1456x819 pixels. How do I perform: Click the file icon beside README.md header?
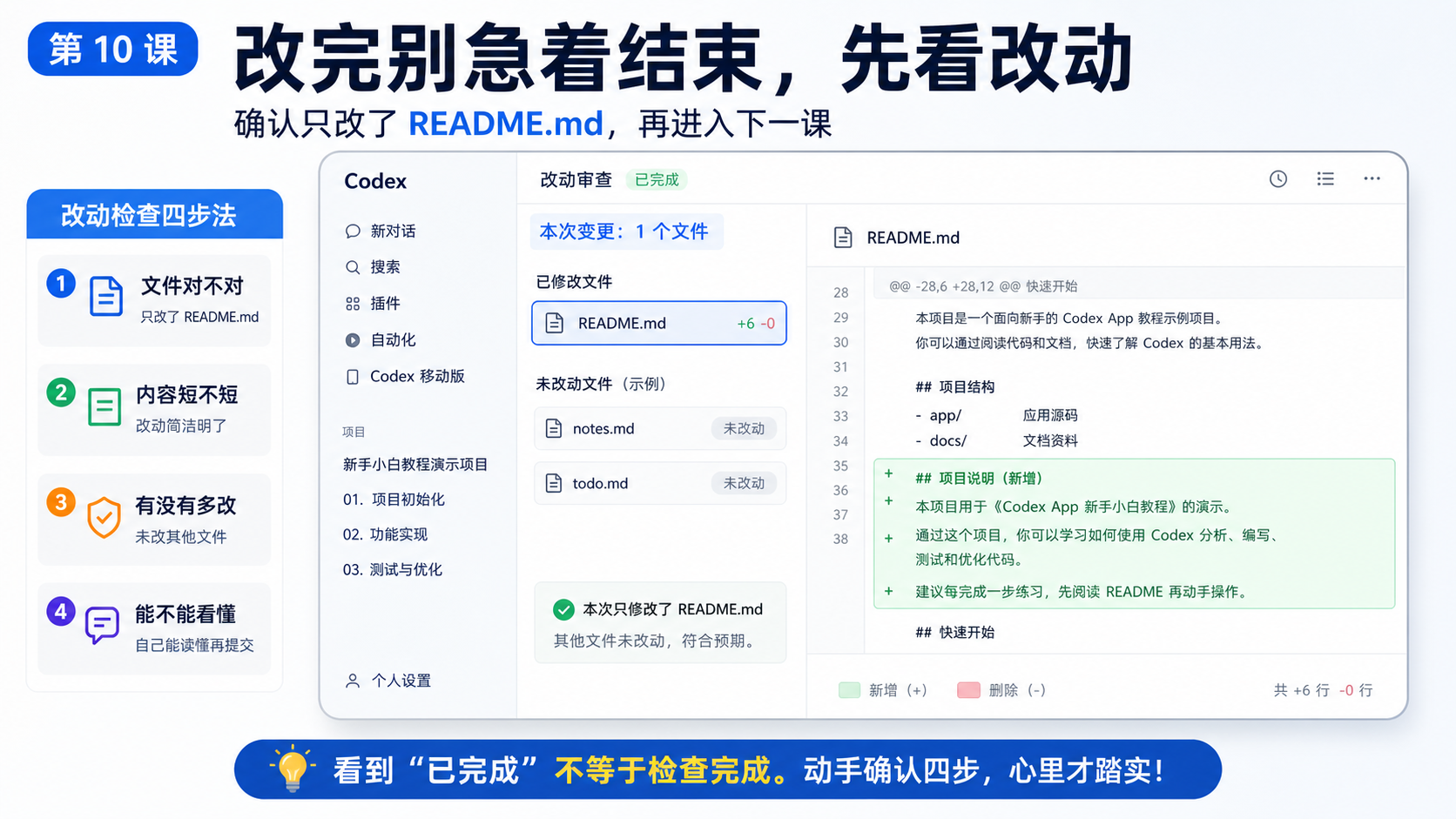click(x=843, y=238)
